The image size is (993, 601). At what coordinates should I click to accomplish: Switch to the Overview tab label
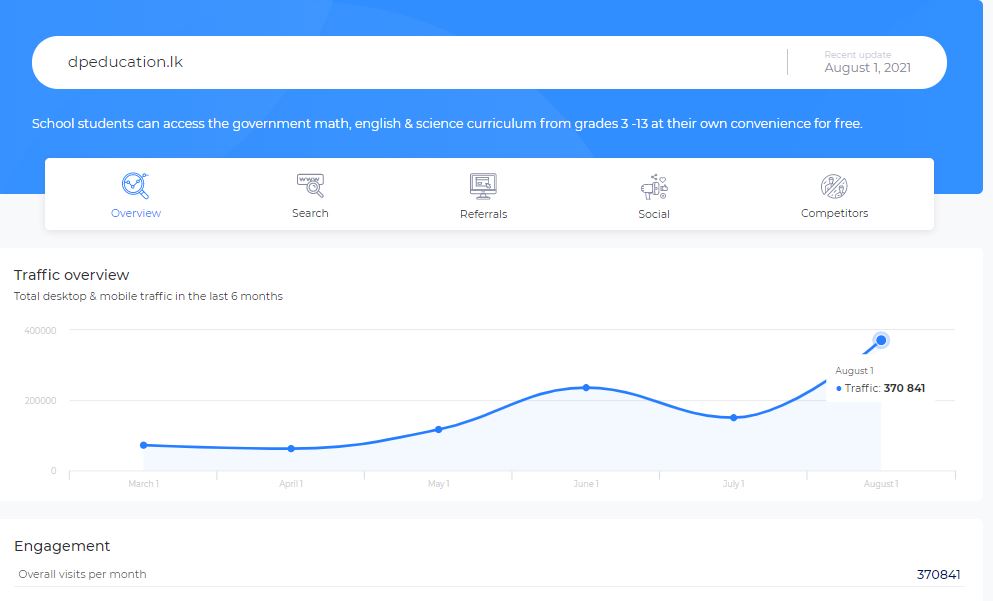(136, 213)
